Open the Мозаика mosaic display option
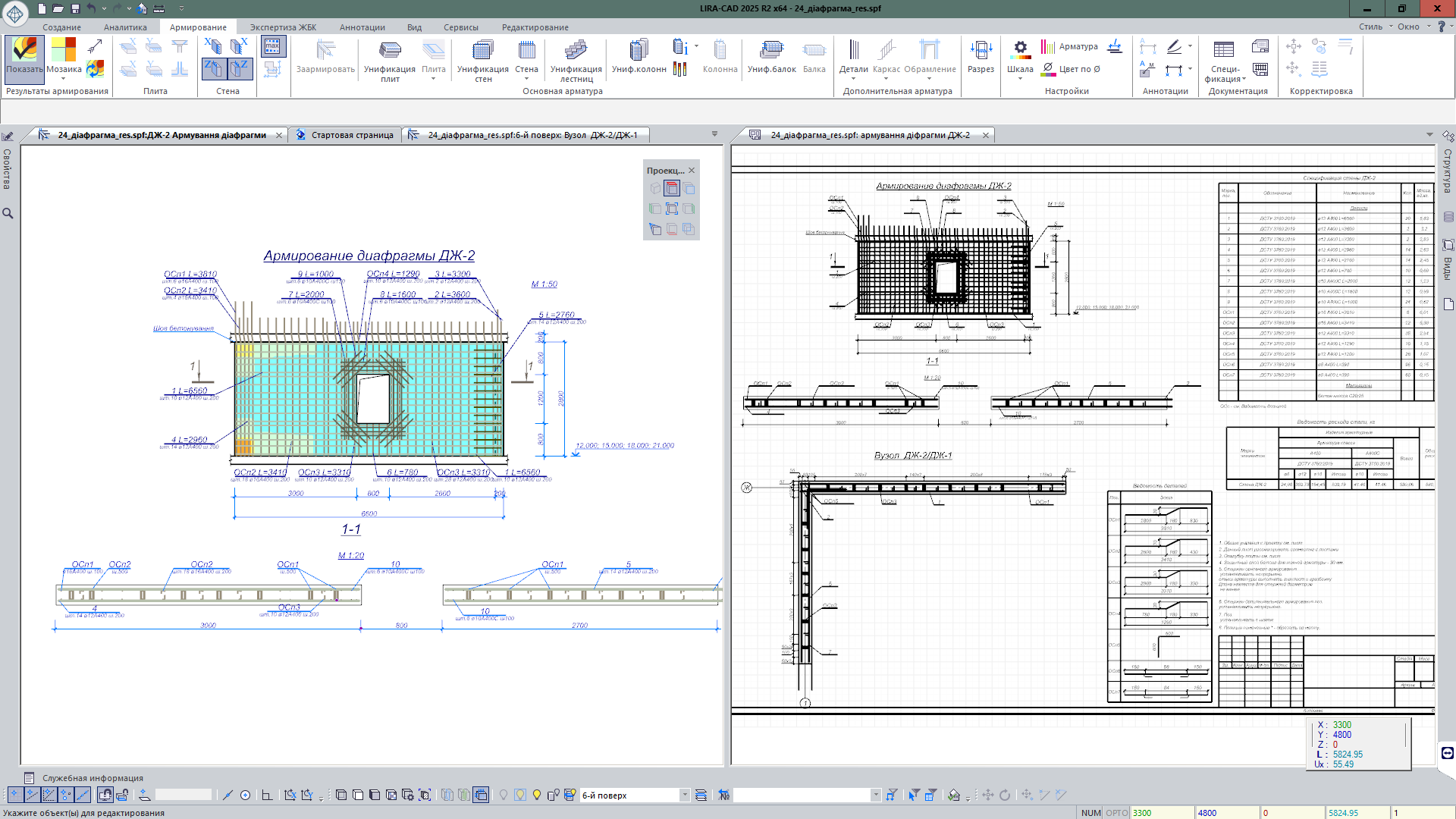This screenshot has width=1456, height=819. click(x=64, y=58)
